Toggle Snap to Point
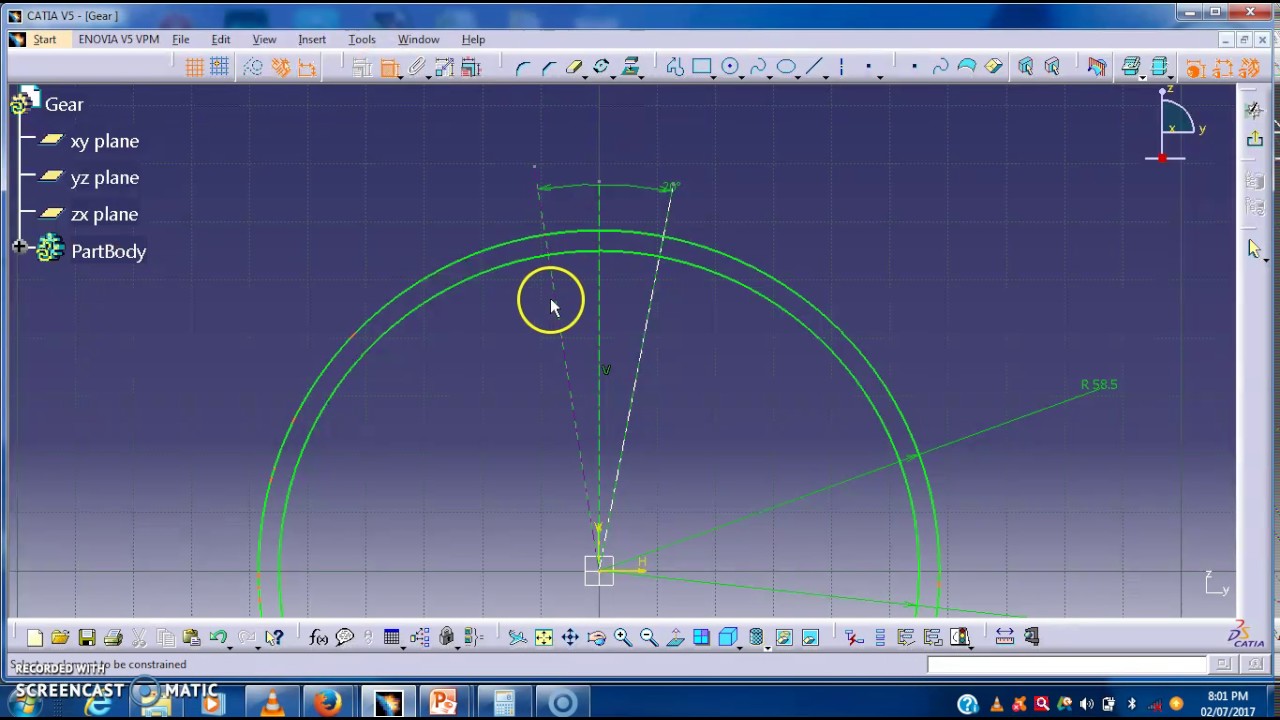This screenshot has width=1280, height=720. coord(220,67)
